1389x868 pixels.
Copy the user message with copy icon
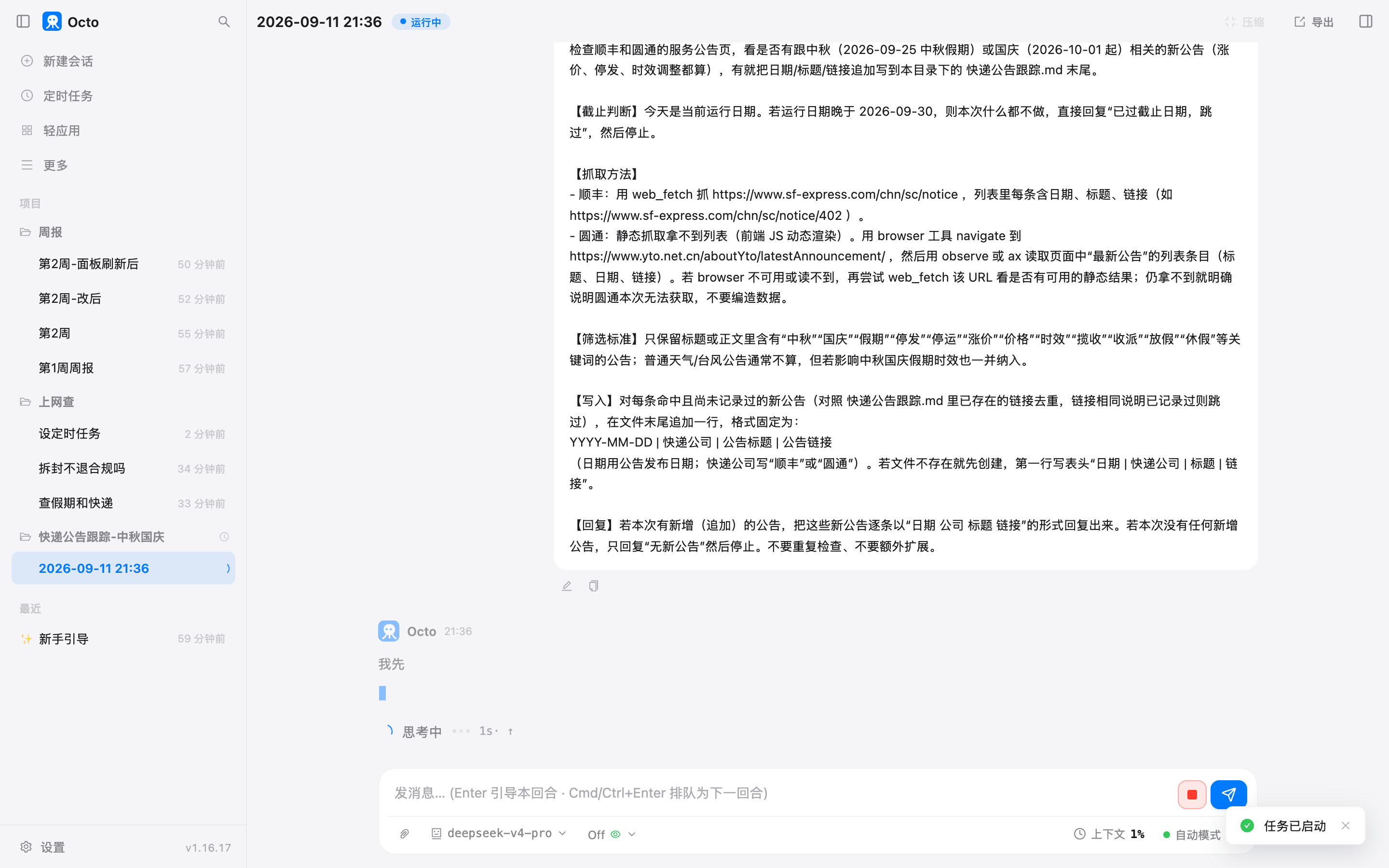594,586
